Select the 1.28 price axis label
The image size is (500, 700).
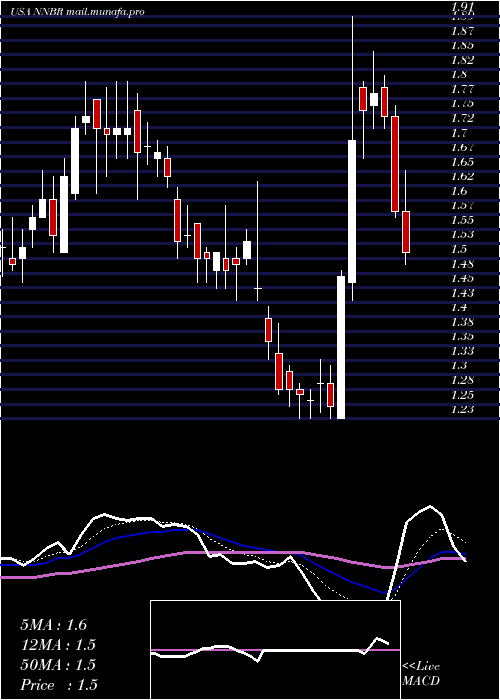pos(462,380)
